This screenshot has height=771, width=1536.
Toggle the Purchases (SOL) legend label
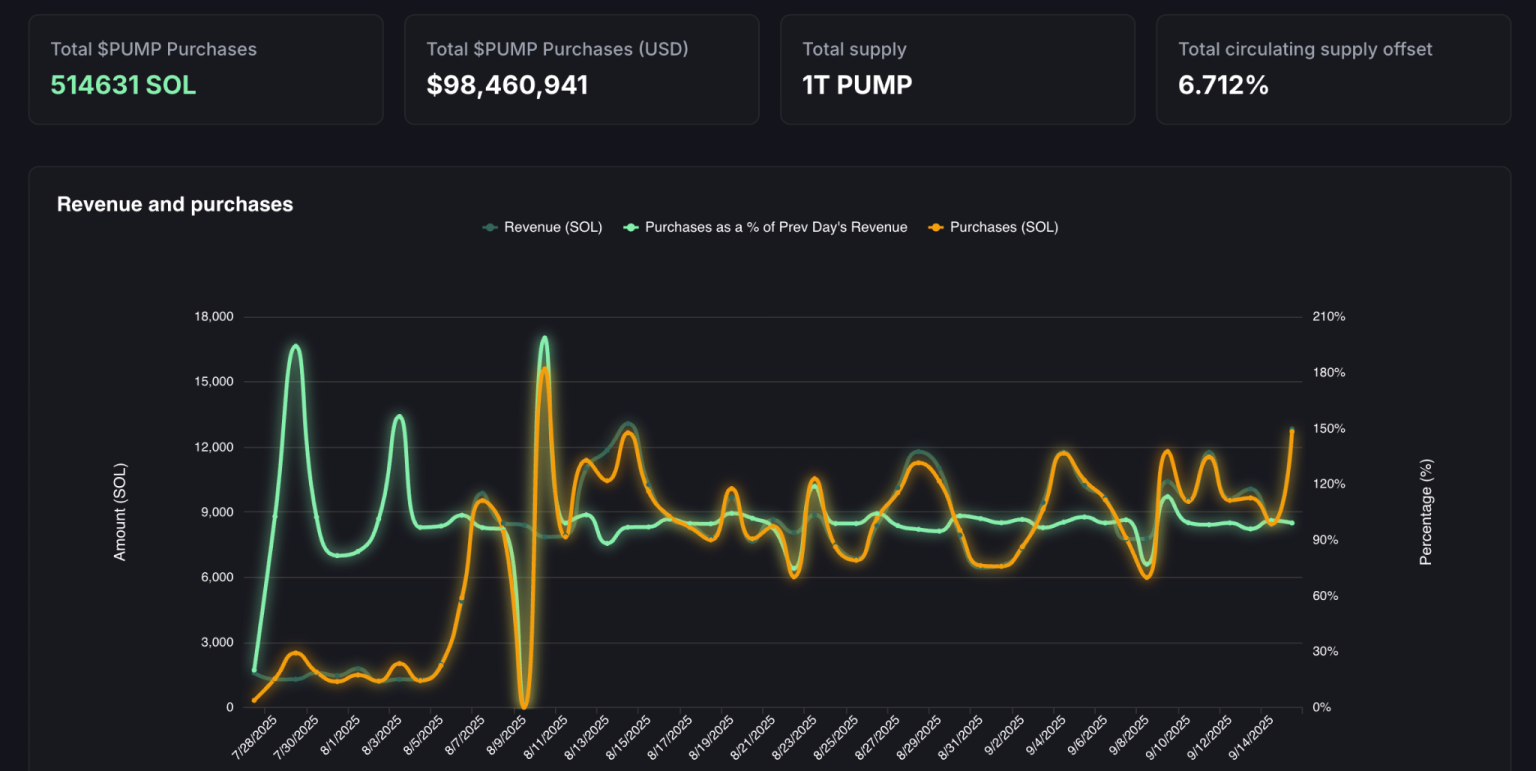(x=1003, y=227)
